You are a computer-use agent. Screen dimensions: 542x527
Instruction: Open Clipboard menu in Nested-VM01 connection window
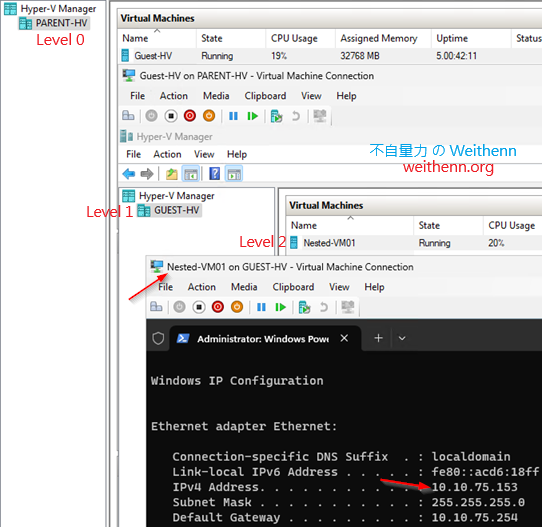pos(293,287)
